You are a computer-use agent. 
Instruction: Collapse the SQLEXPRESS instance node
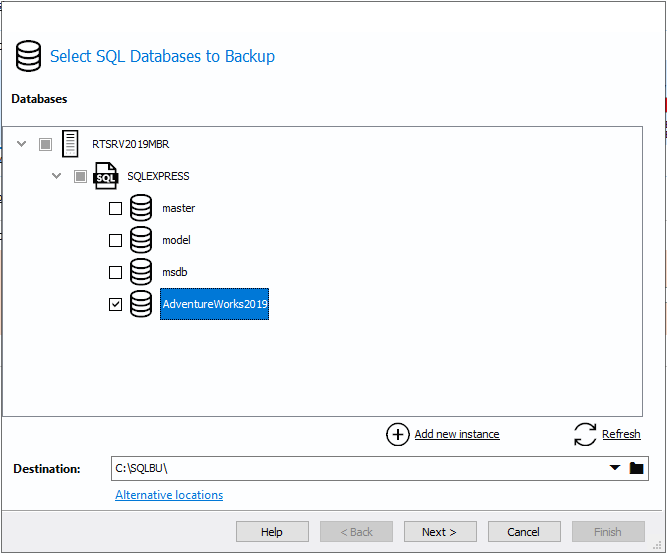pos(57,176)
